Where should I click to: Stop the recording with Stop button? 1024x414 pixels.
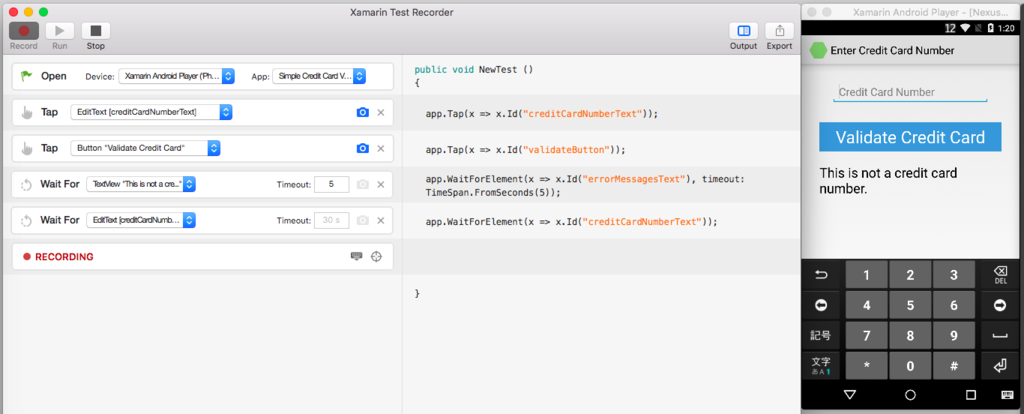[x=96, y=31]
